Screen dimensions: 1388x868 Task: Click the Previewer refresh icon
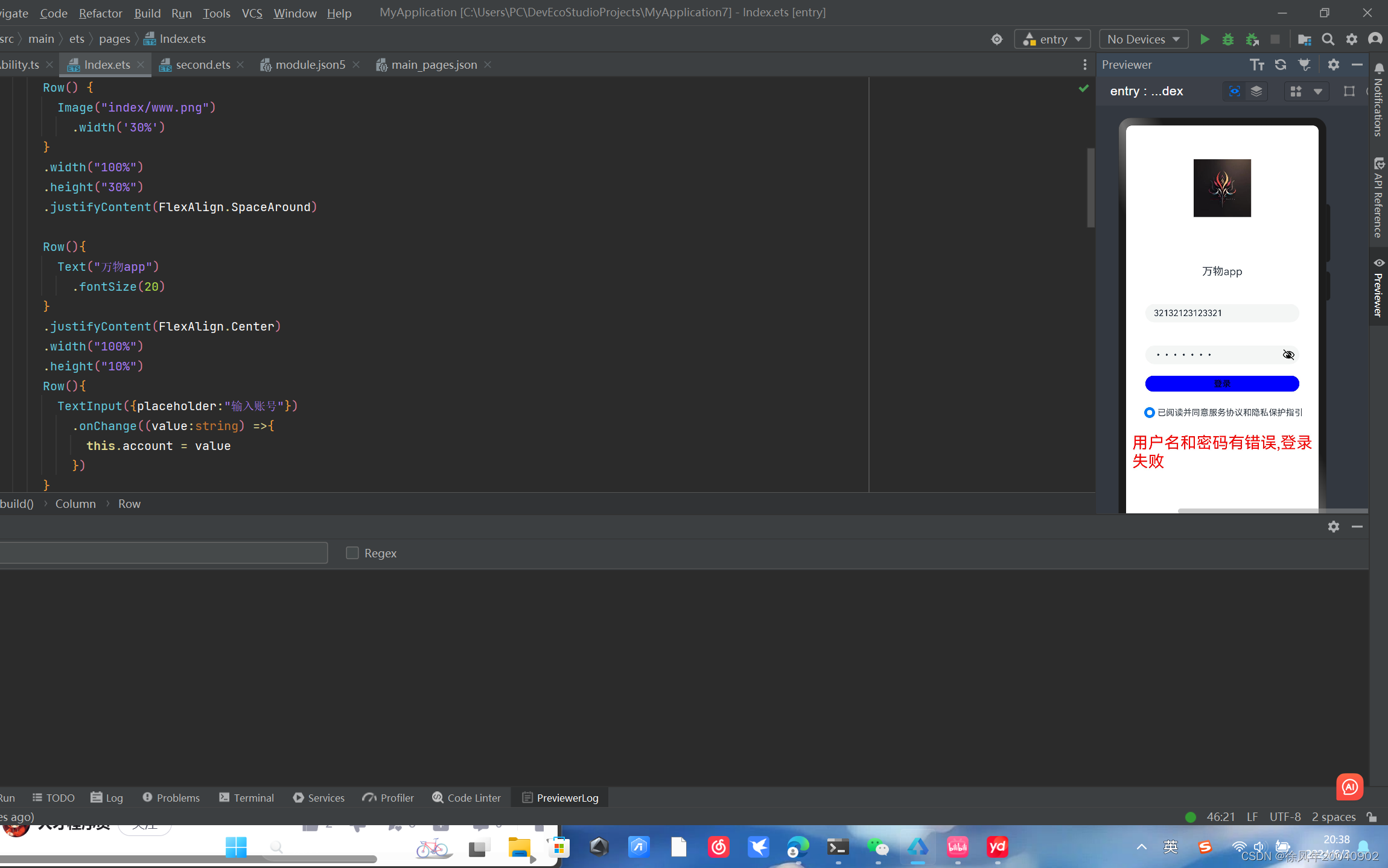(x=1281, y=65)
